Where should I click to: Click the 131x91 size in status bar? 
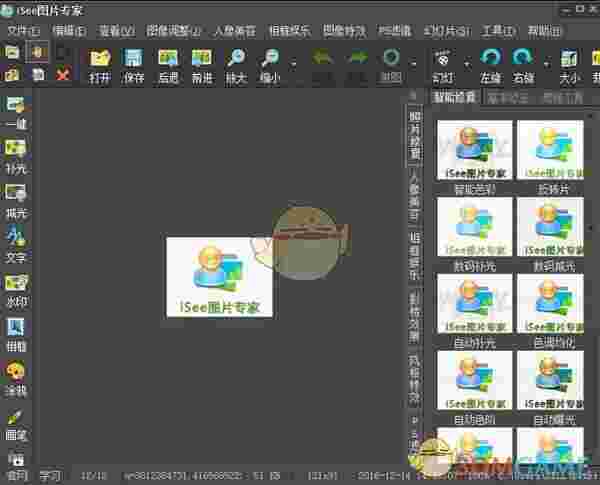[x=323, y=476]
